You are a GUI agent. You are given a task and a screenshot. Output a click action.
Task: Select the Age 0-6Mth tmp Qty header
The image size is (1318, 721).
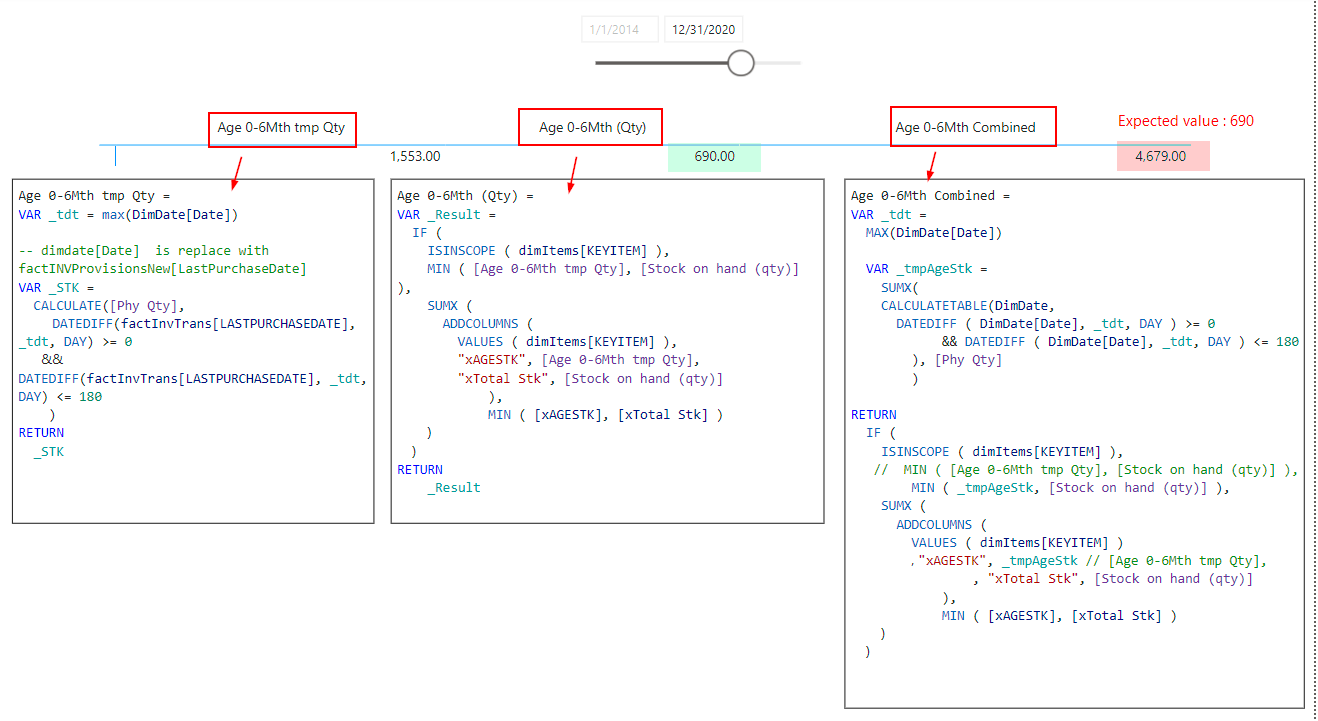click(283, 128)
